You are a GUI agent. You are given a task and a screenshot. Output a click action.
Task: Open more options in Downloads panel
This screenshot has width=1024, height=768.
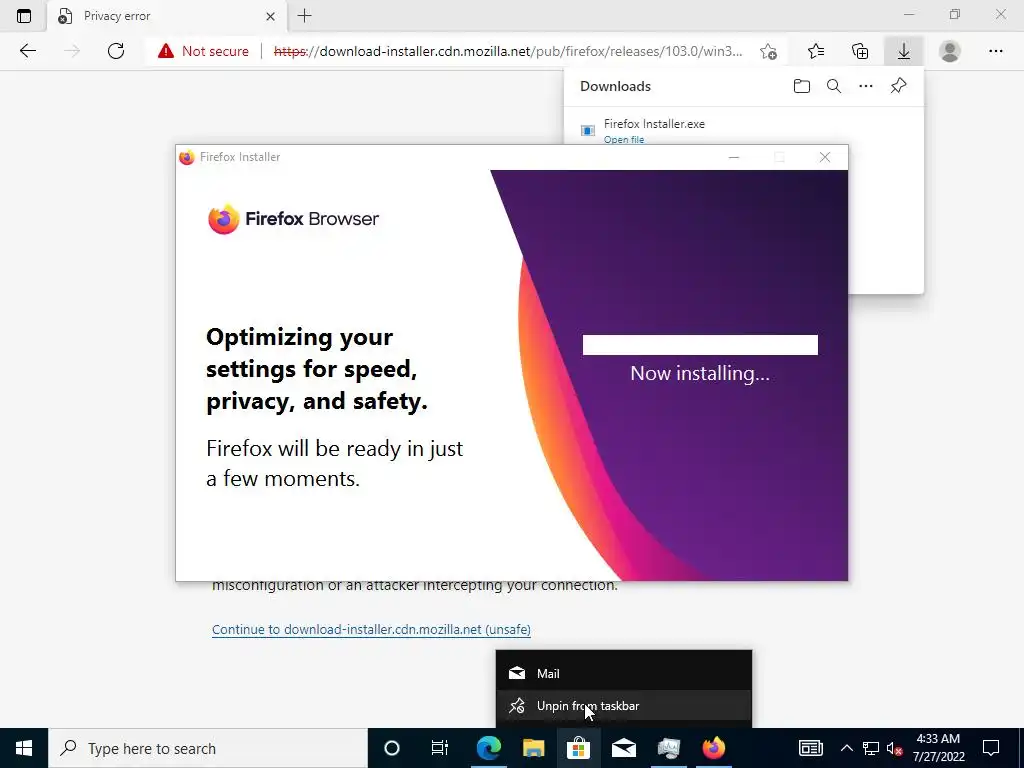click(866, 86)
